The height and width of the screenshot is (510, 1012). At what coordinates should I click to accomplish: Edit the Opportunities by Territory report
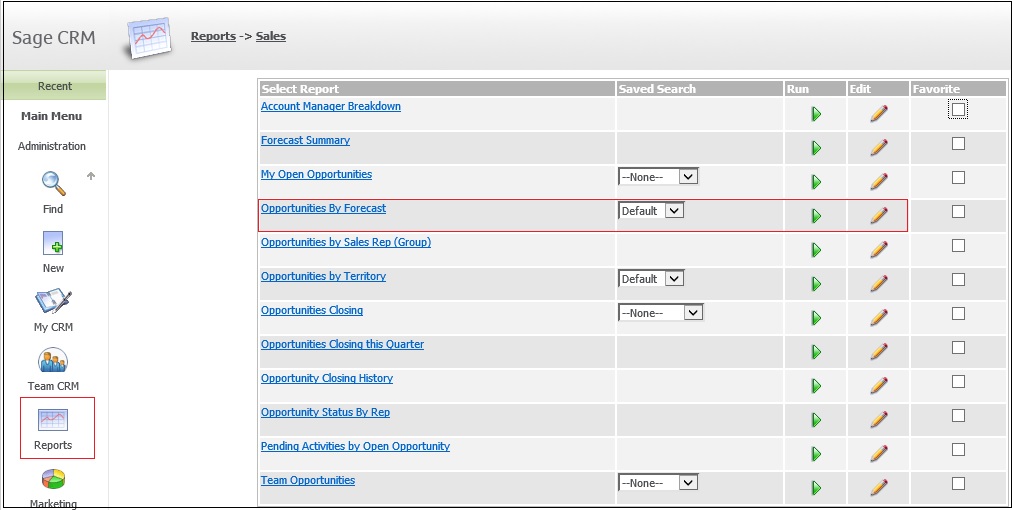pyautogui.click(x=878, y=283)
